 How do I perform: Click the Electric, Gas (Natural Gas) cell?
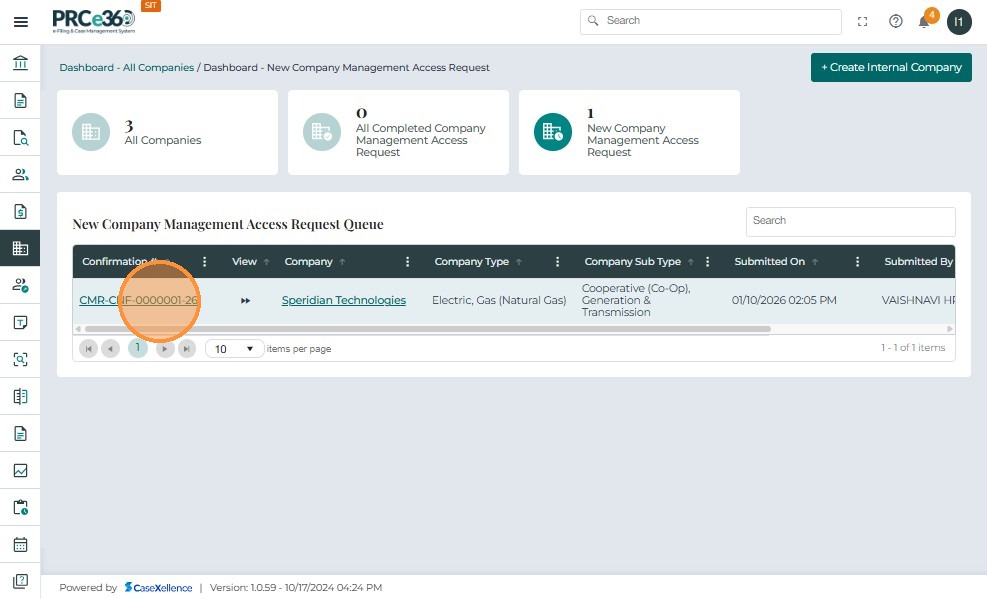coord(499,300)
